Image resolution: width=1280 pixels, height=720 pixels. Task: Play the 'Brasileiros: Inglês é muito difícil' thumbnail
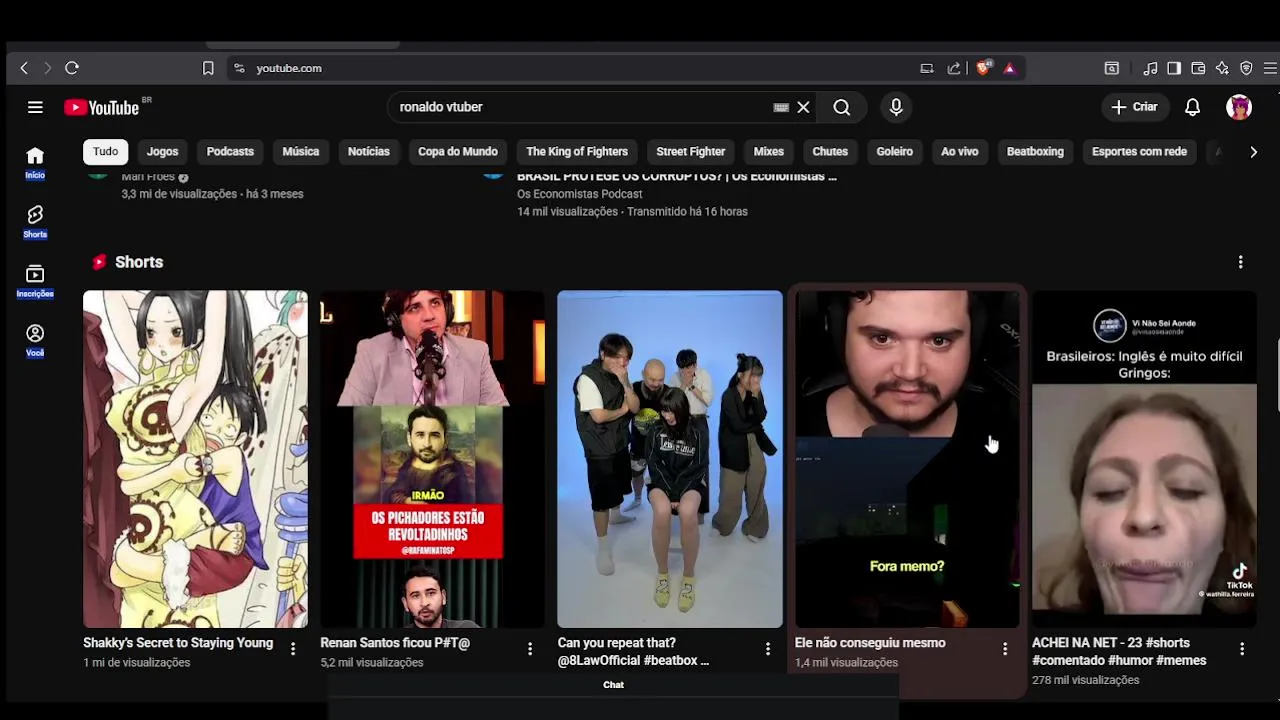pyautogui.click(x=1144, y=459)
